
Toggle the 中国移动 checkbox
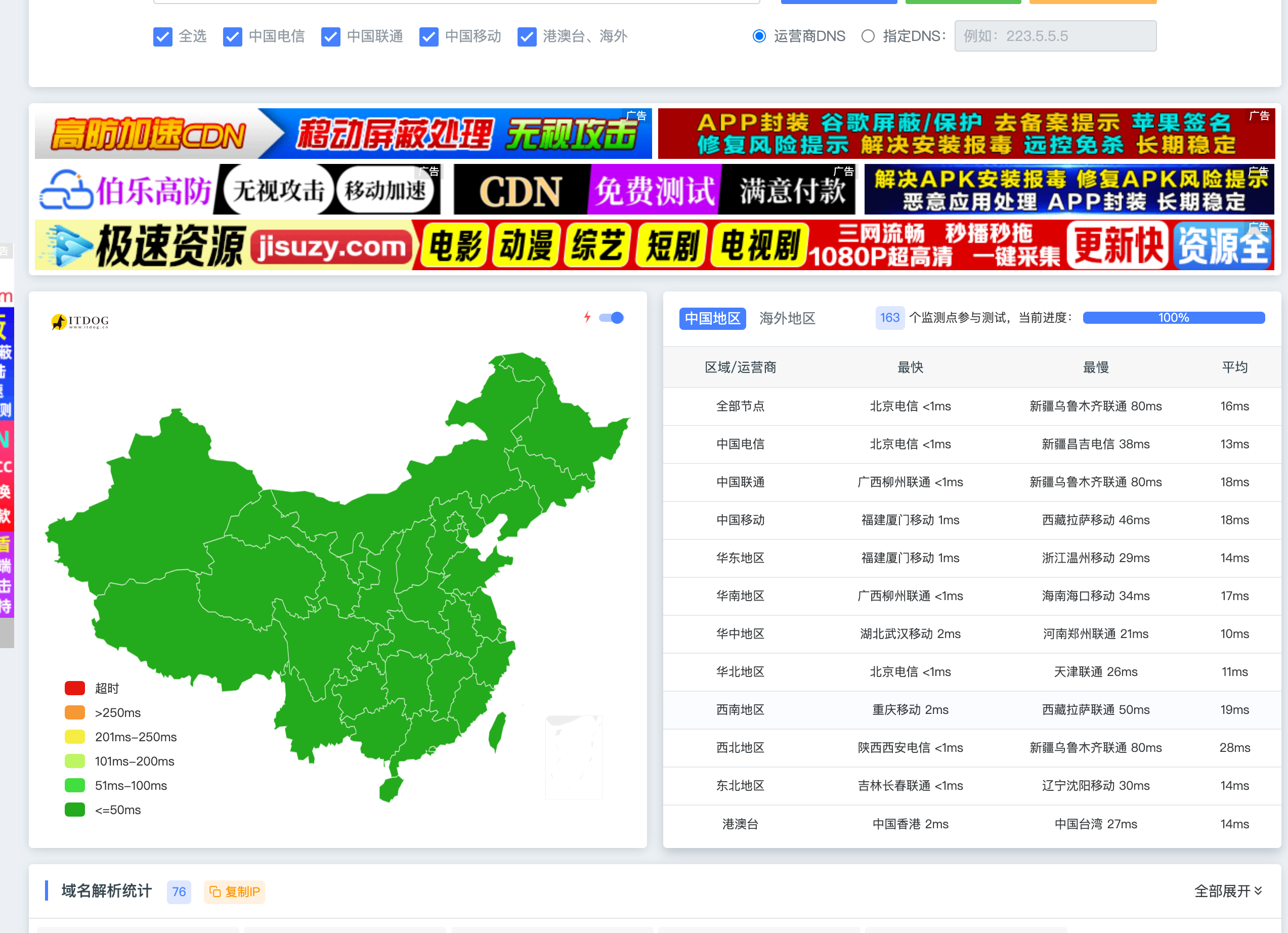click(x=429, y=37)
